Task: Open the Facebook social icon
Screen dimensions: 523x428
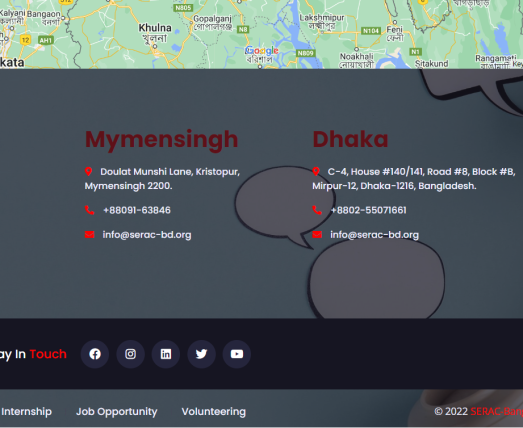Action: 95,354
